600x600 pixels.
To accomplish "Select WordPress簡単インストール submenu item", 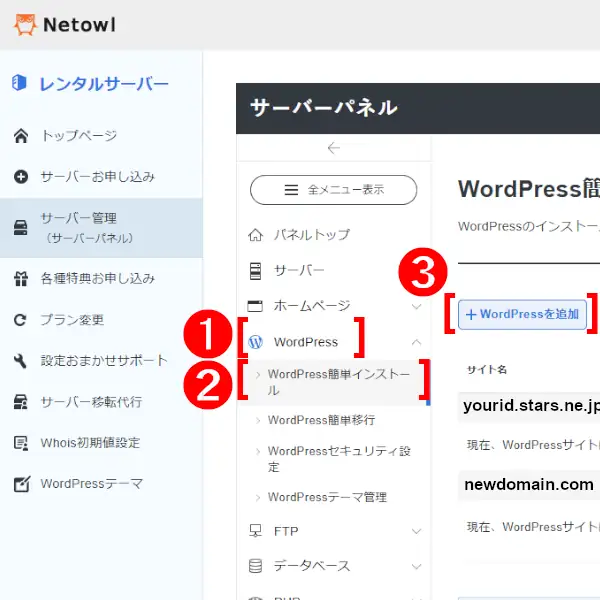I will 333,382.
